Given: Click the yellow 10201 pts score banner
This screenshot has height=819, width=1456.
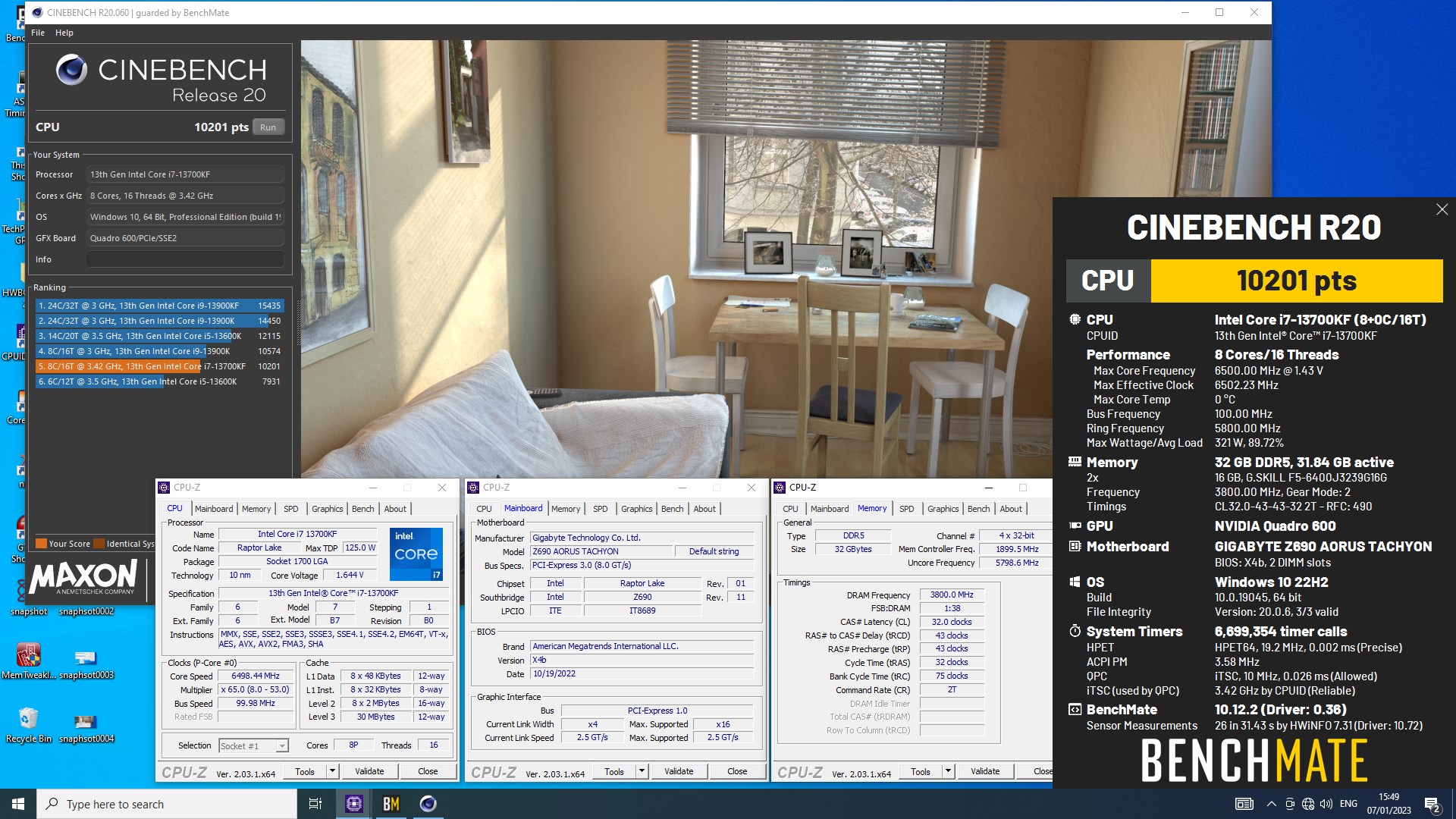Looking at the screenshot, I should pos(1297,281).
